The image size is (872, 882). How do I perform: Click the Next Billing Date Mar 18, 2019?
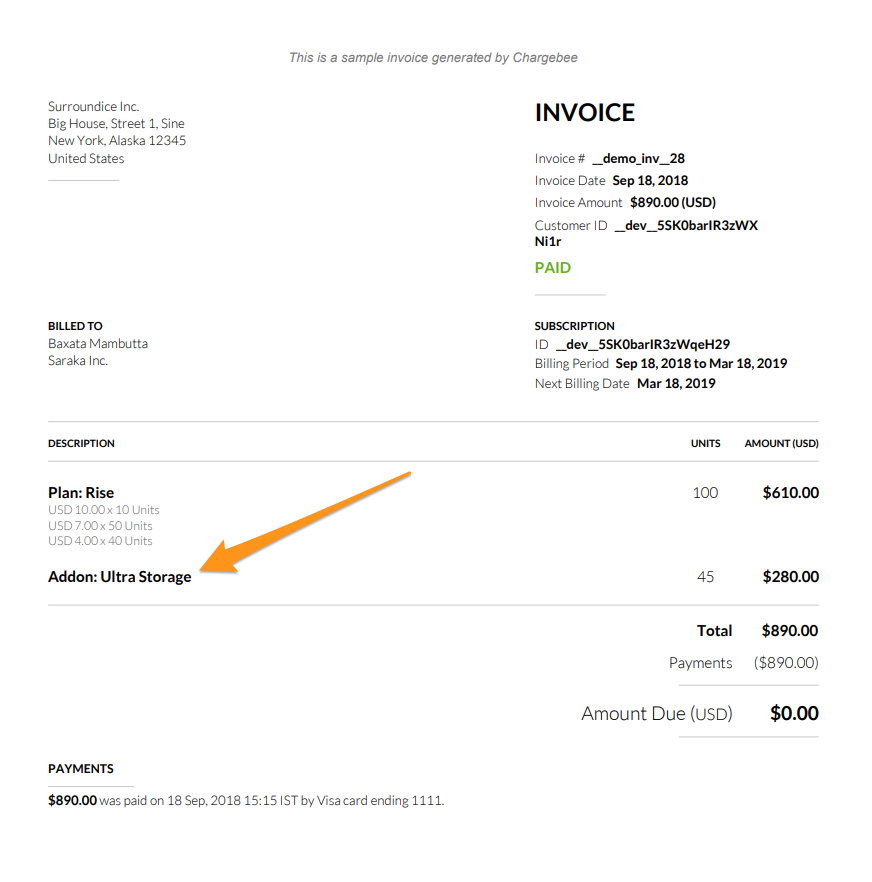tap(676, 384)
